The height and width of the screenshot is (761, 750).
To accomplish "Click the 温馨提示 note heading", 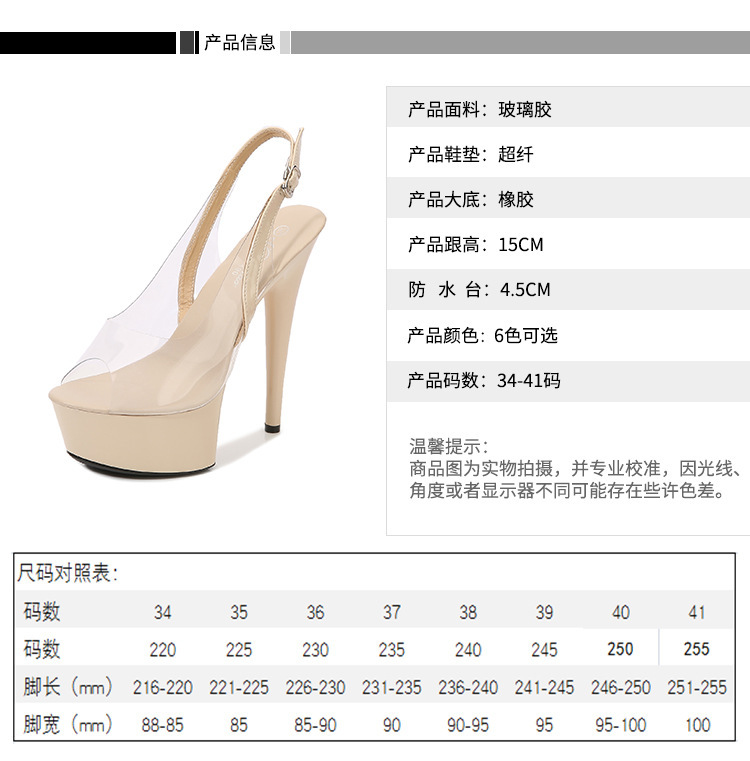I will pyautogui.click(x=449, y=446).
